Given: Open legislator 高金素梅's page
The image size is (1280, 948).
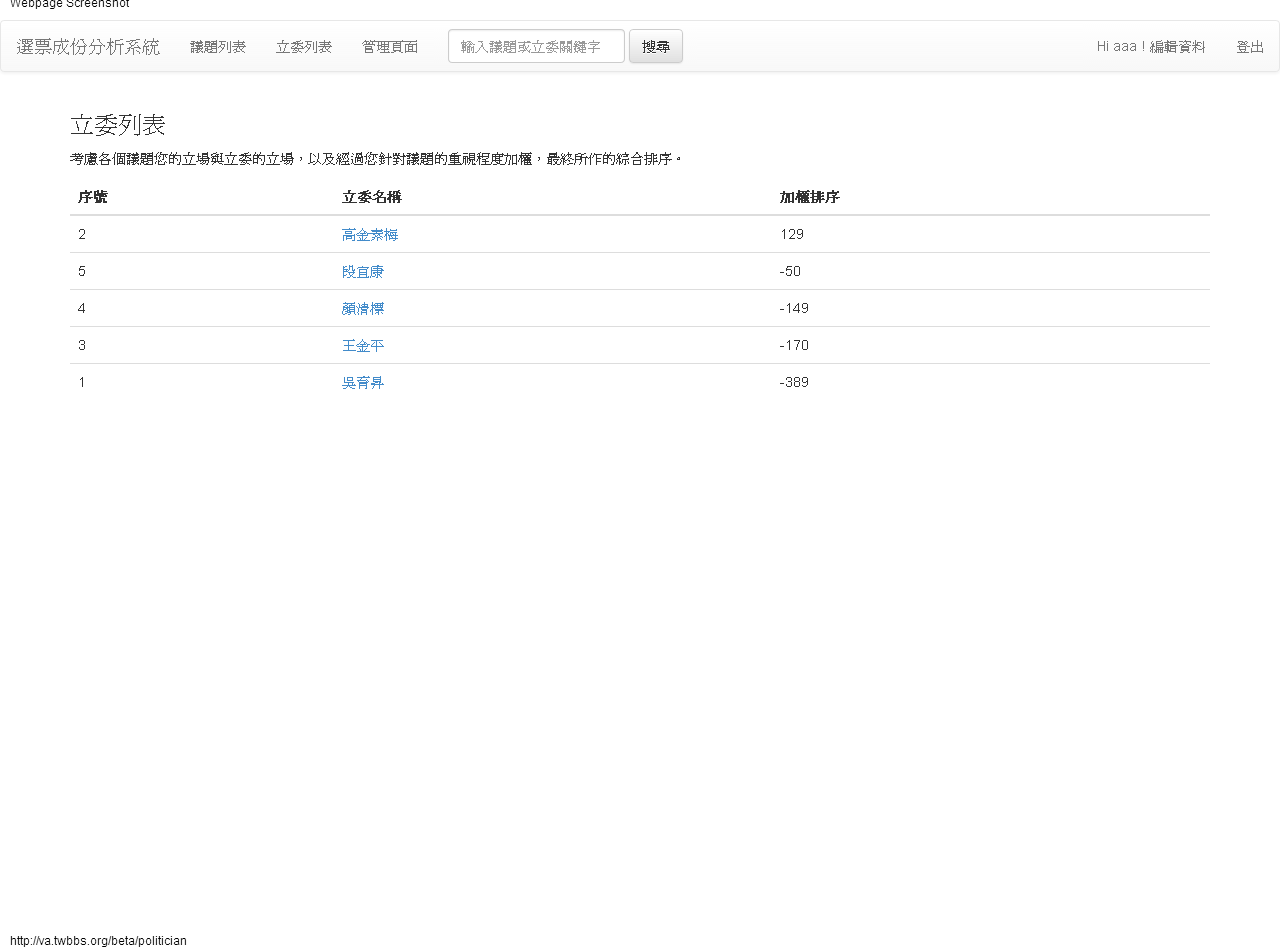Looking at the screenshot, I should click(370, 235).
